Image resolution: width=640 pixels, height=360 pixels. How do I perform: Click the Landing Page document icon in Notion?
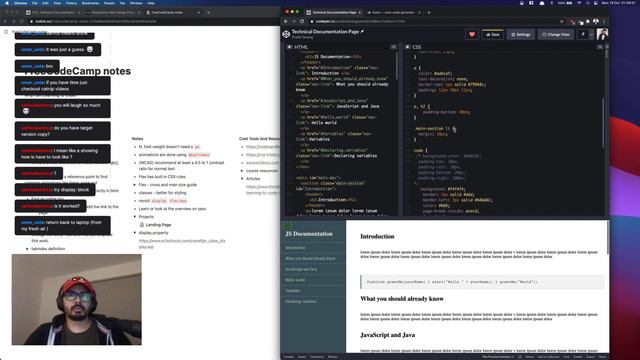point(142,225)
